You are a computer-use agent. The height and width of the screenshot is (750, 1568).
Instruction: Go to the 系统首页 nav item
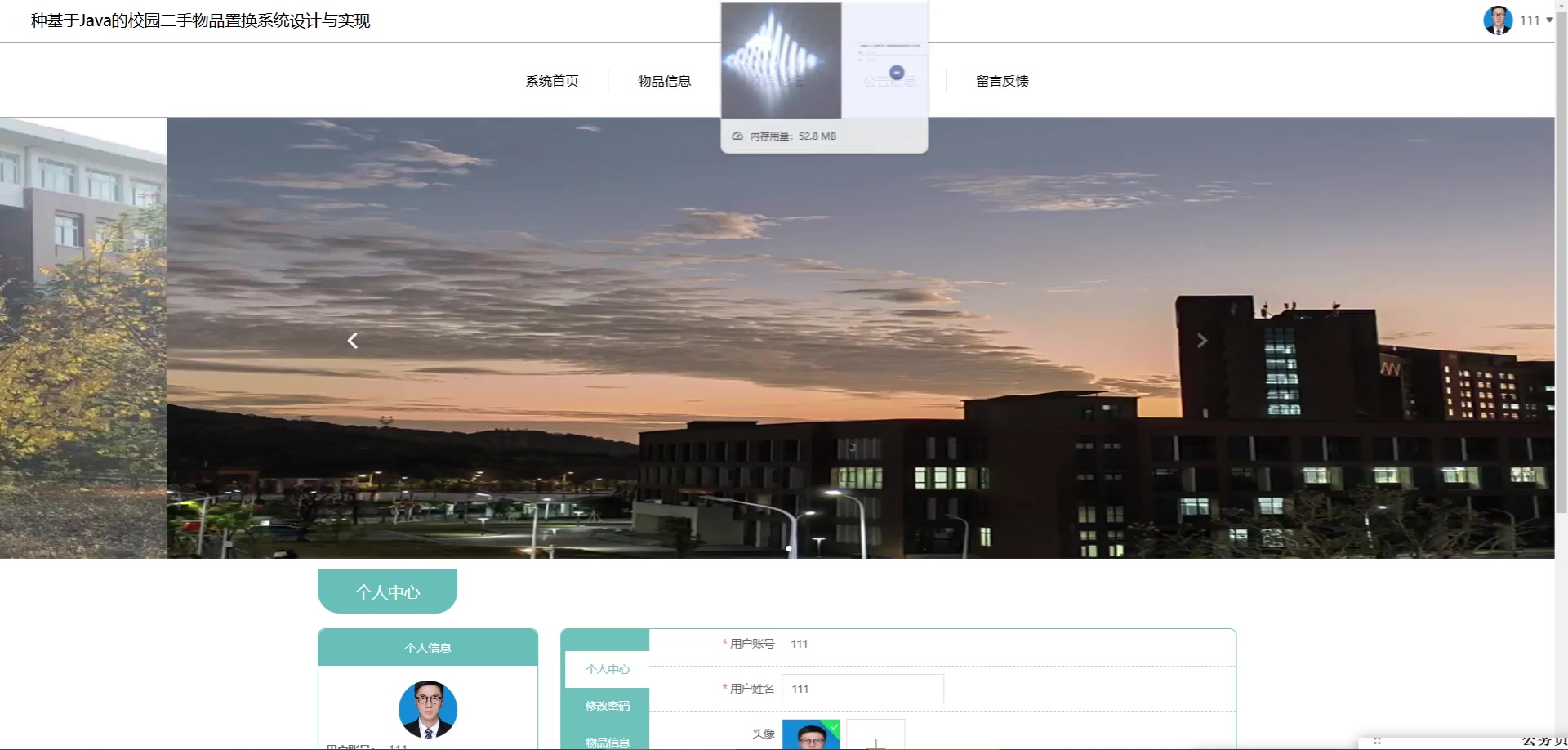tap(552, 81)
